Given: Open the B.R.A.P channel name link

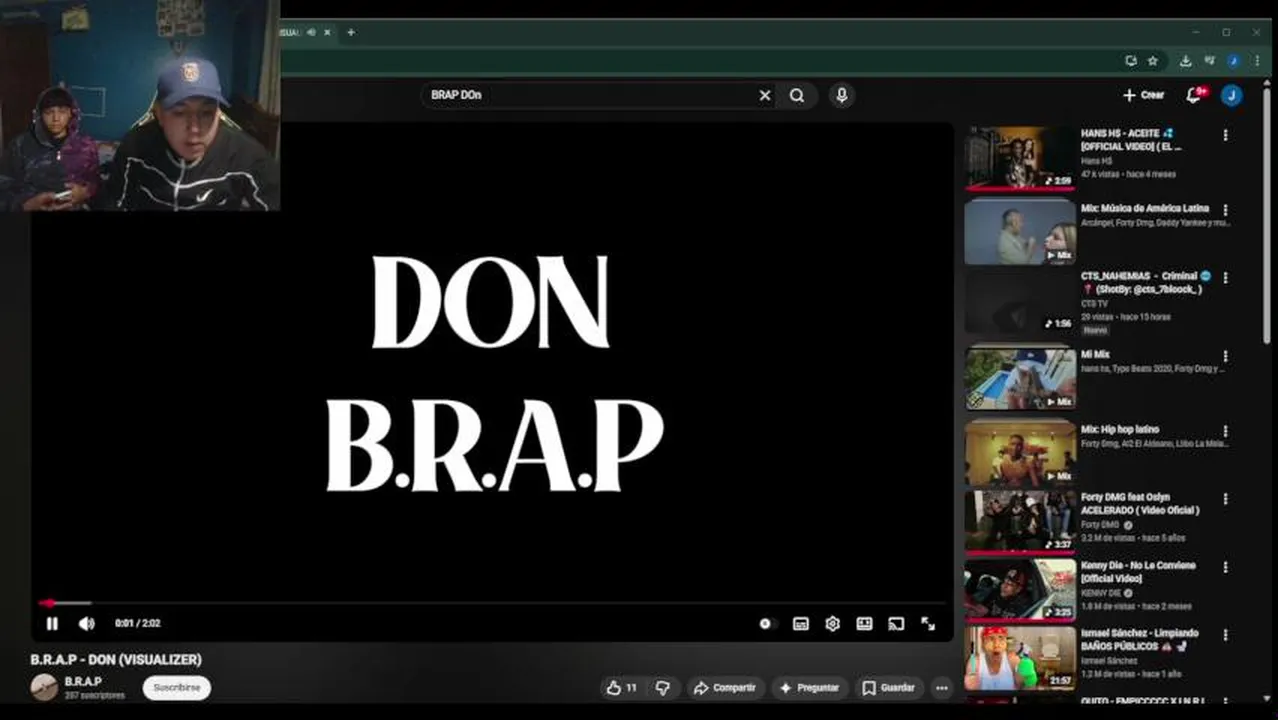Looking at the screenshot, I should coord(83,681).
